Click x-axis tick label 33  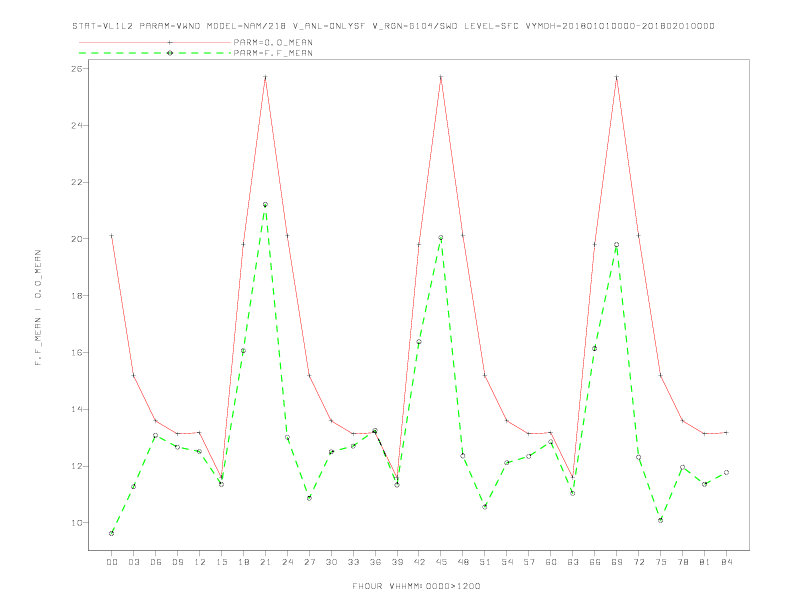[353, 562]
